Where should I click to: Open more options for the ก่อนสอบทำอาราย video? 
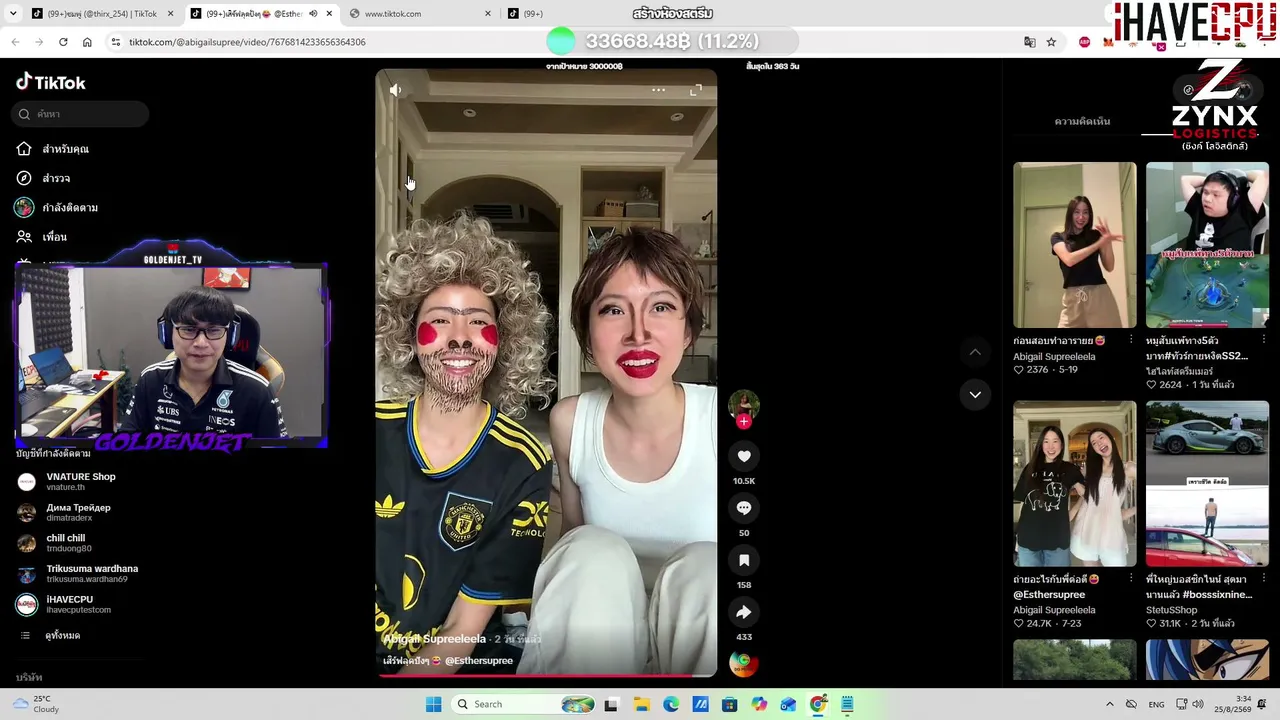point(1131,340)
